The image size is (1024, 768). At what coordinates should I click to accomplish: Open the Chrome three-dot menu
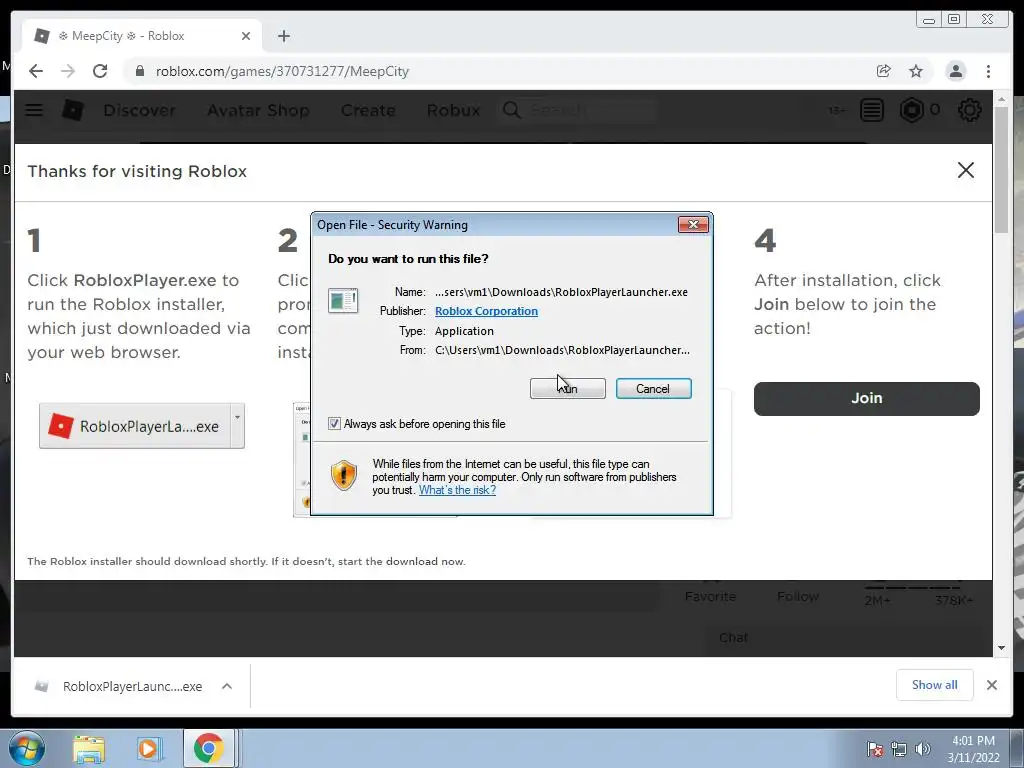[988, 71]
